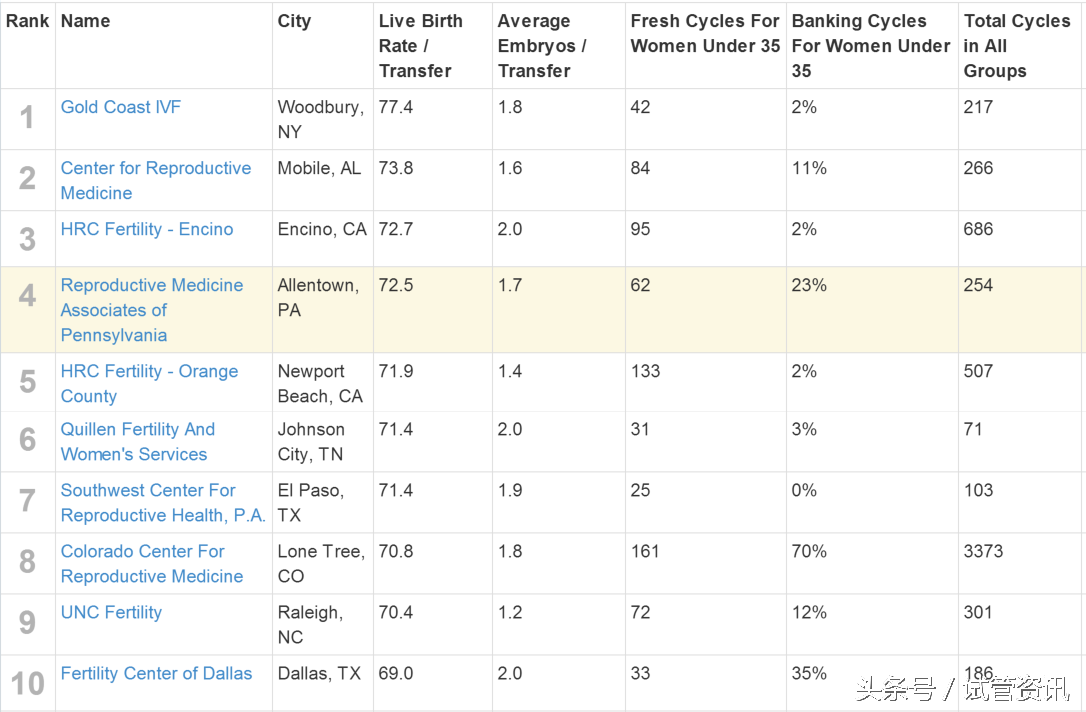The image size is (1086, 712).
Task: Open the UNC Fertility link
Action: [x=111, y=612]
